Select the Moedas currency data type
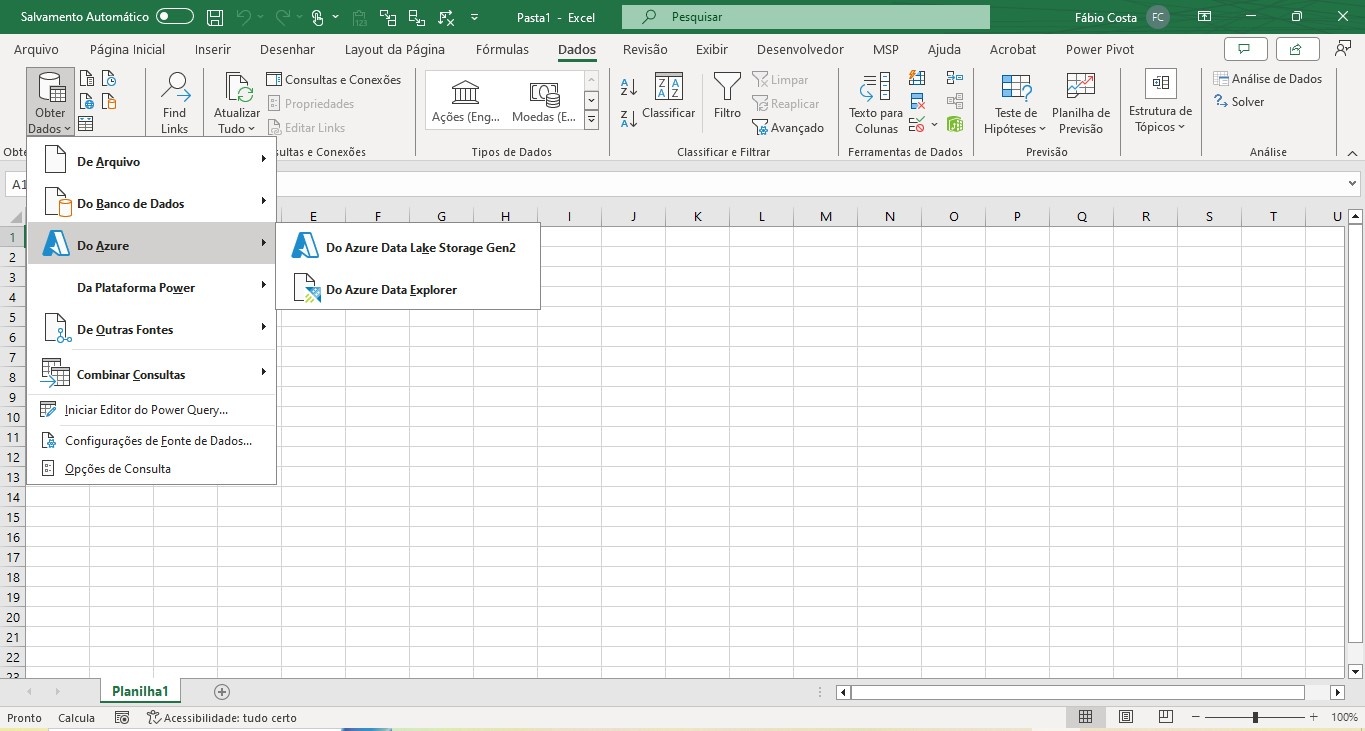1365x731 pixels. 543,103
